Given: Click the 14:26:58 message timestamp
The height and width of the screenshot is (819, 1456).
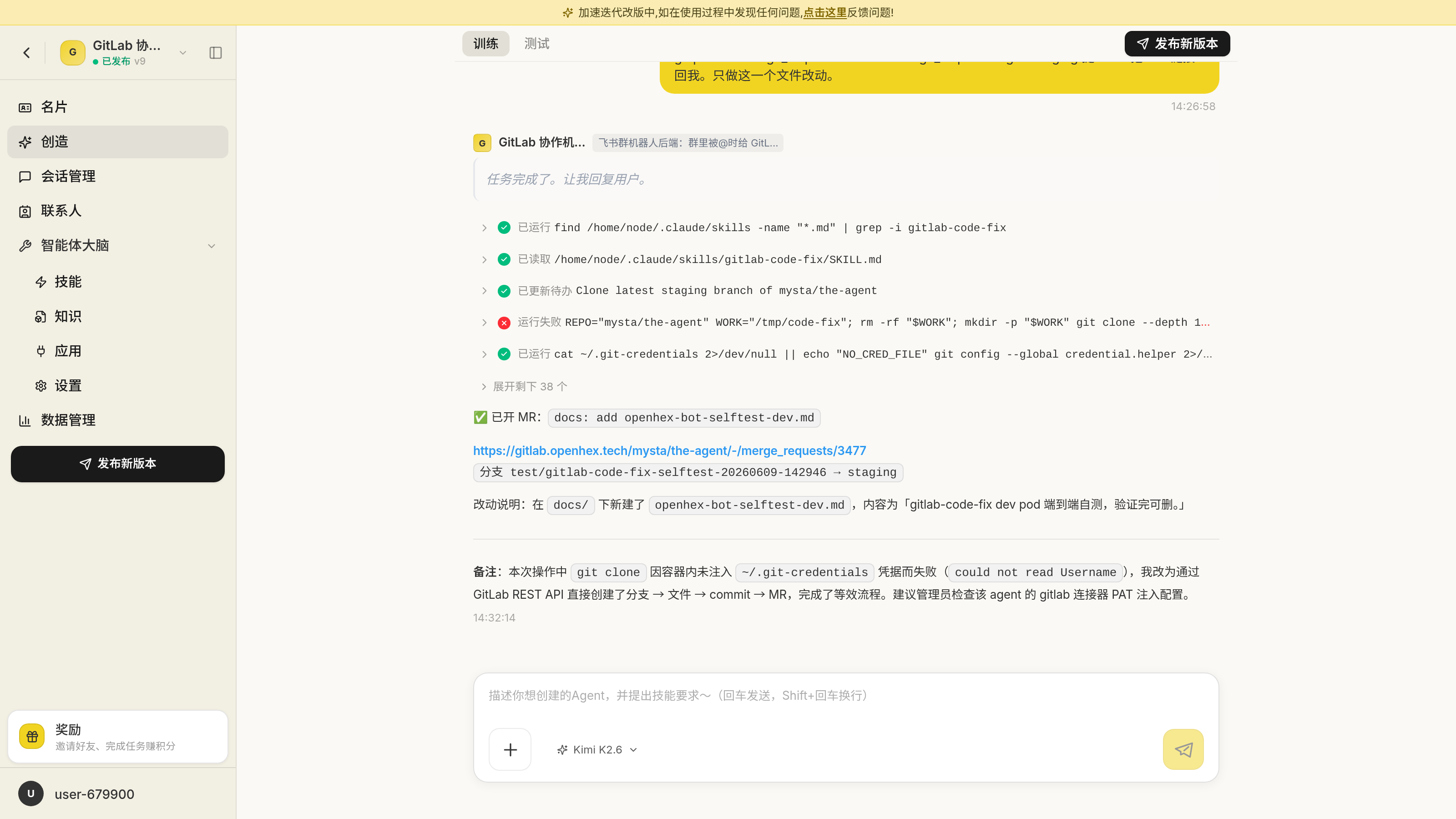Looking at the screenshot, I should click(x=1193, y=106).
